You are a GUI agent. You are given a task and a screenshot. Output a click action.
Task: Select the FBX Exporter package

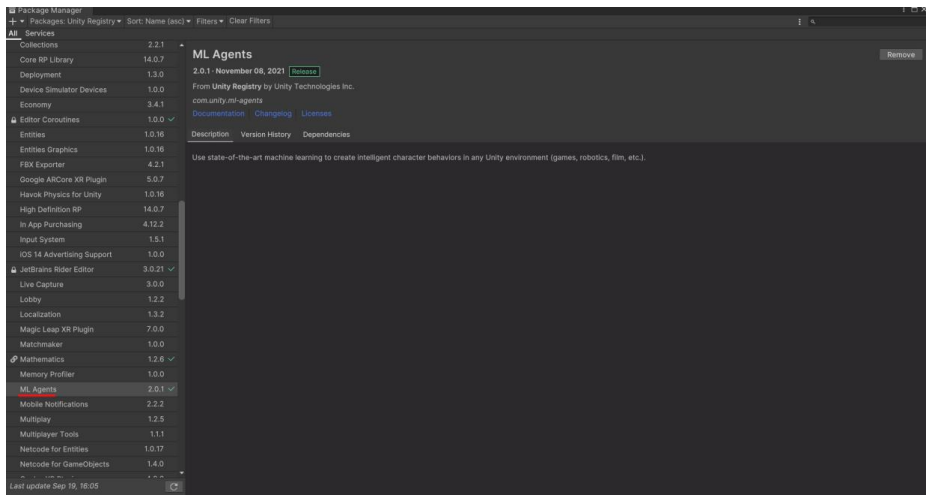click(92, 165)
